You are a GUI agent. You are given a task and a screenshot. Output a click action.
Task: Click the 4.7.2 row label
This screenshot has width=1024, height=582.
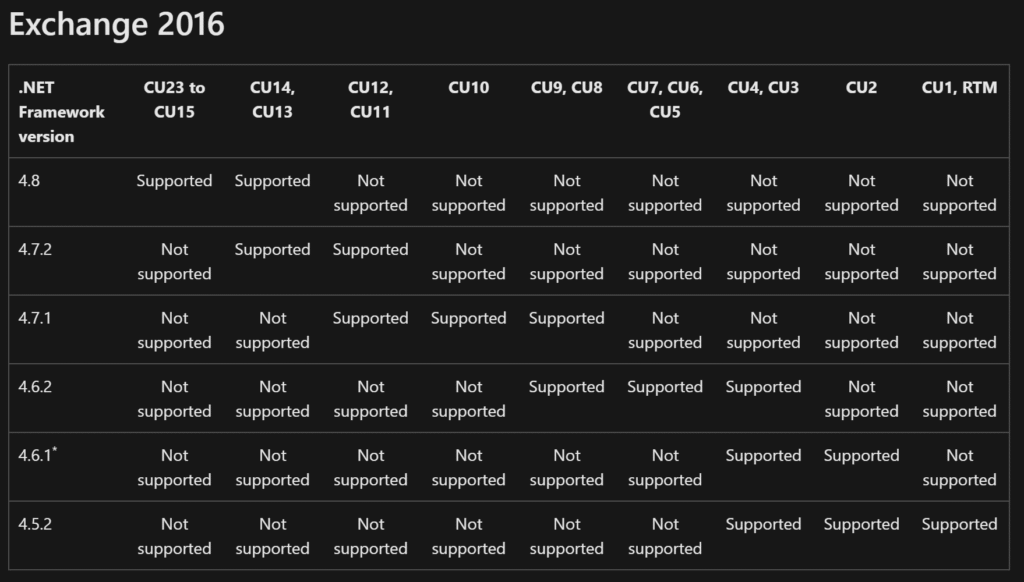[35, 250]
